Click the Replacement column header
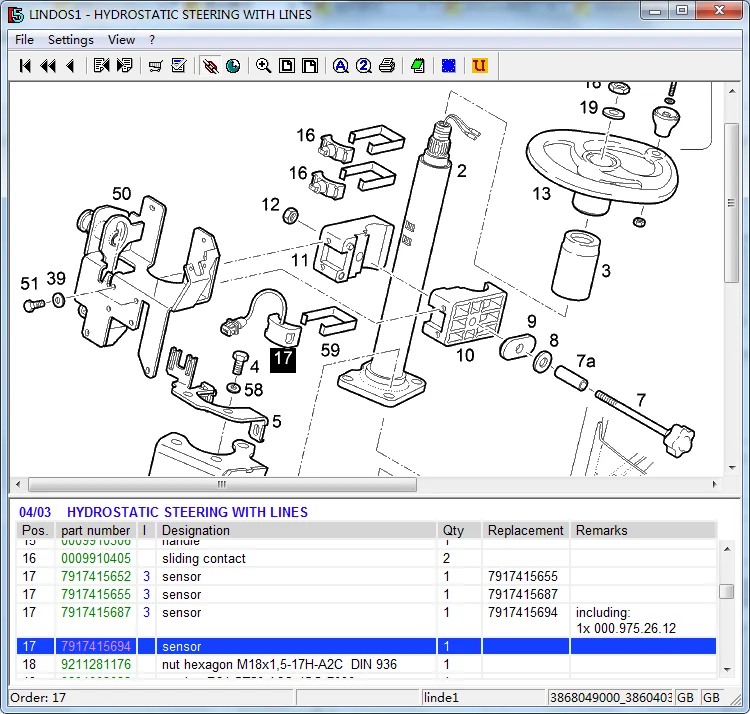The height and width of the screenshot is (714, 750). 525,530
